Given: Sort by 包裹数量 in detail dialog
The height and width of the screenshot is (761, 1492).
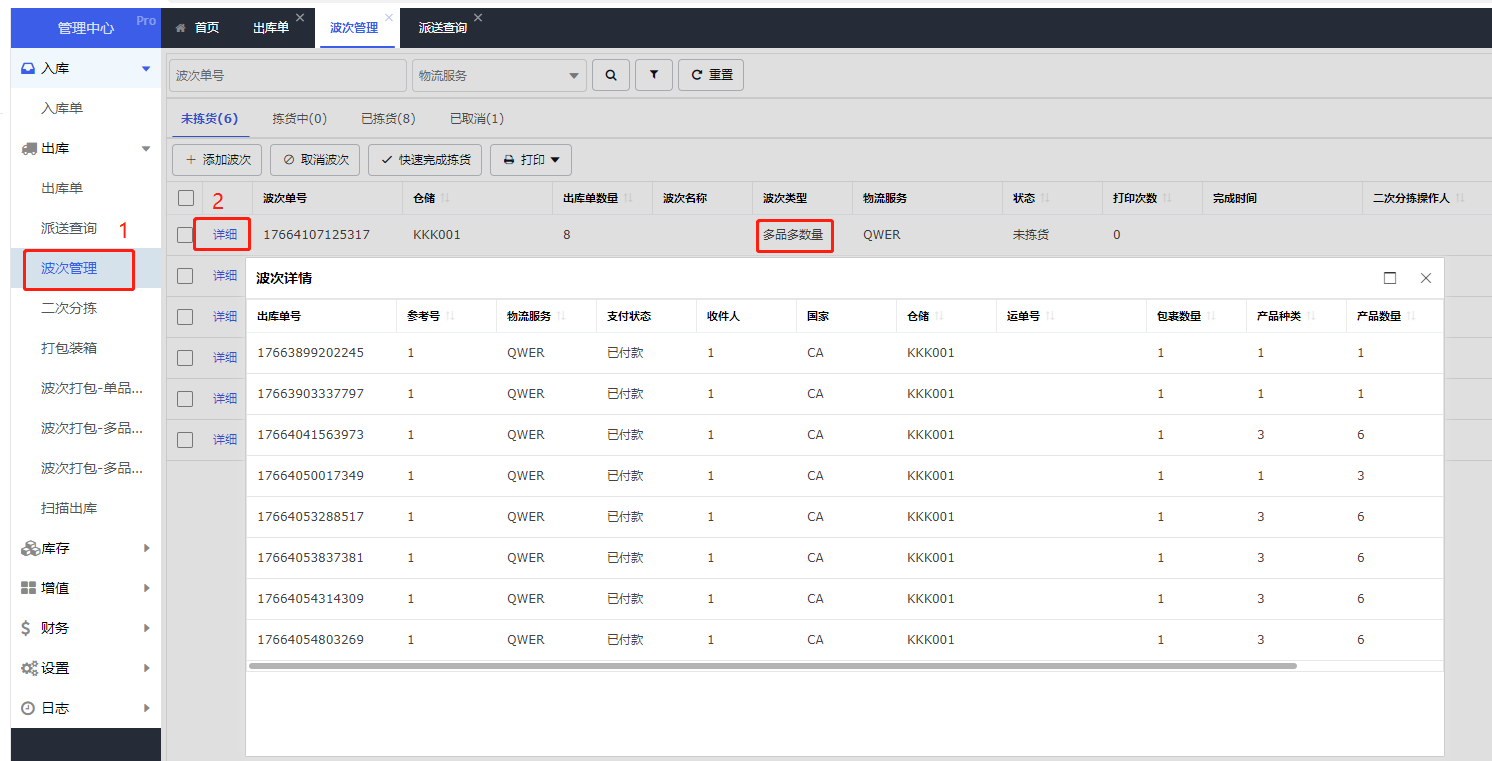Looking at the screenshot, I should pos(1211,316).
